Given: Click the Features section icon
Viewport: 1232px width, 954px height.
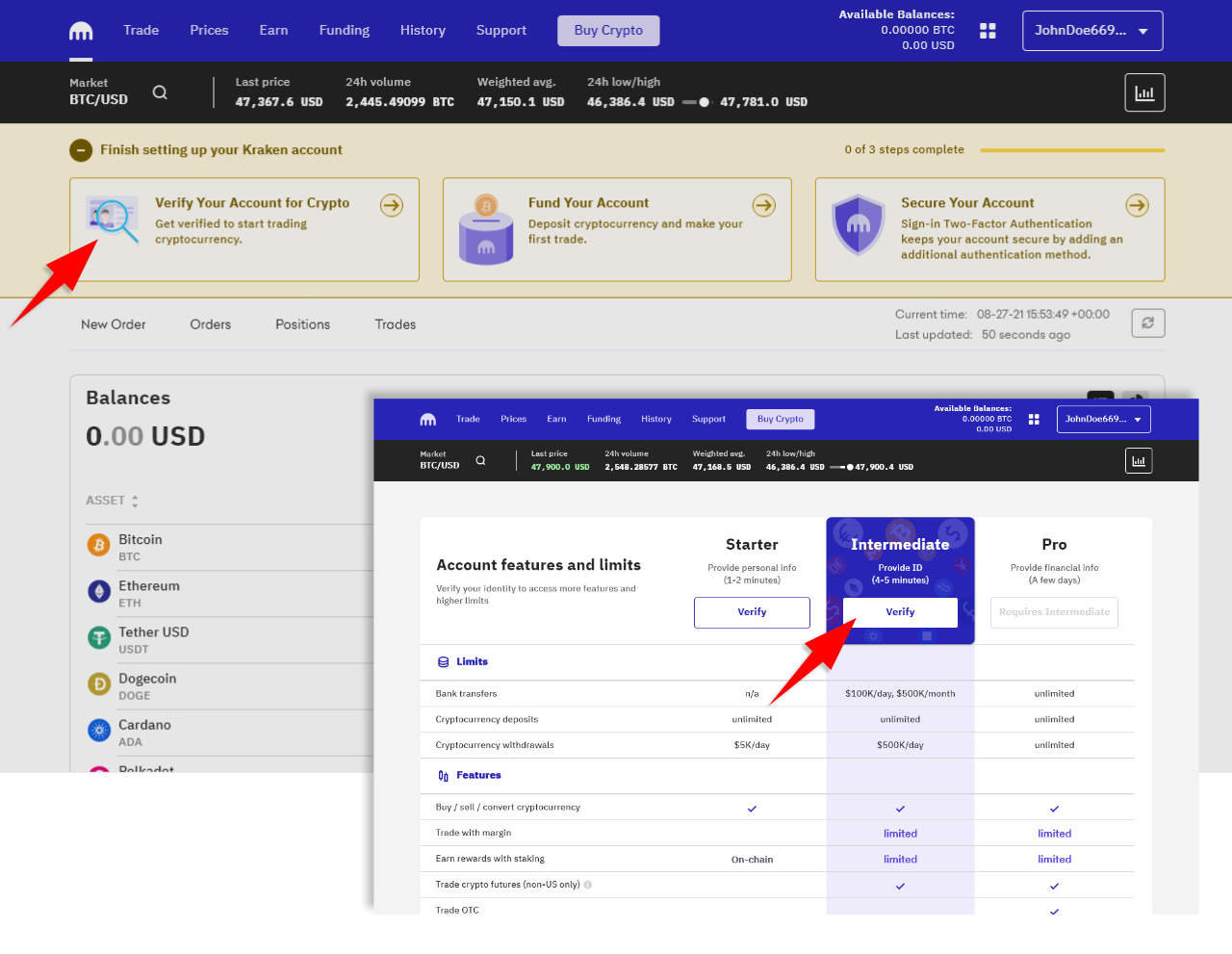Looking at the screenshot, I should (x=443, y=776).
